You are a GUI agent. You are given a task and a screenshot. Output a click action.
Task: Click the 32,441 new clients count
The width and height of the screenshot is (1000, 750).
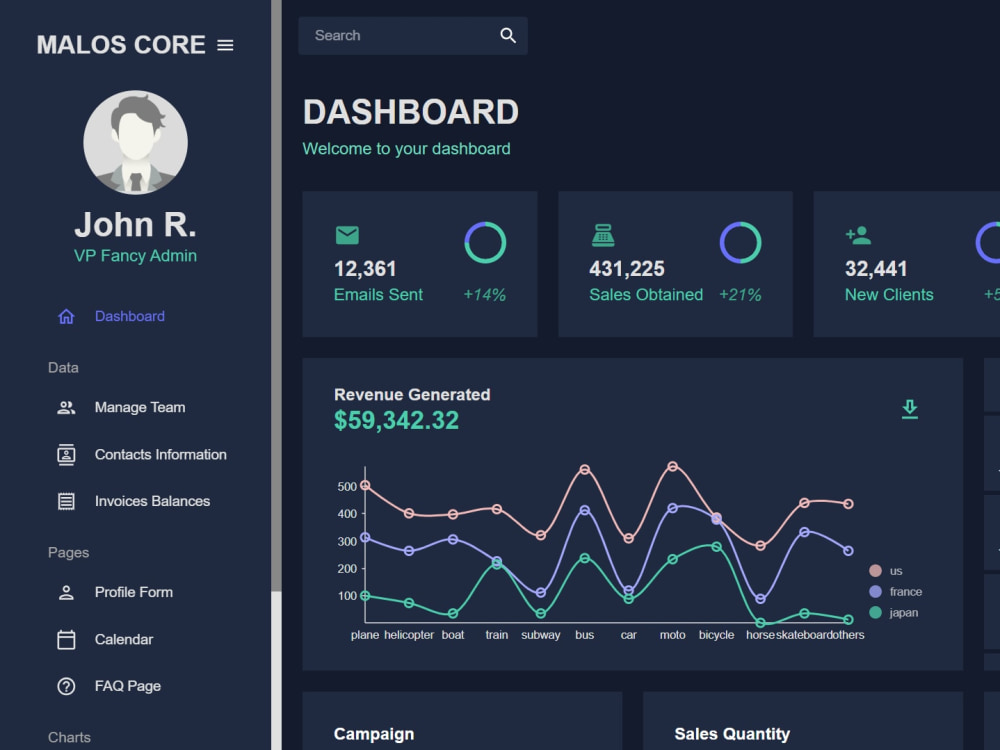pos(876,268)
